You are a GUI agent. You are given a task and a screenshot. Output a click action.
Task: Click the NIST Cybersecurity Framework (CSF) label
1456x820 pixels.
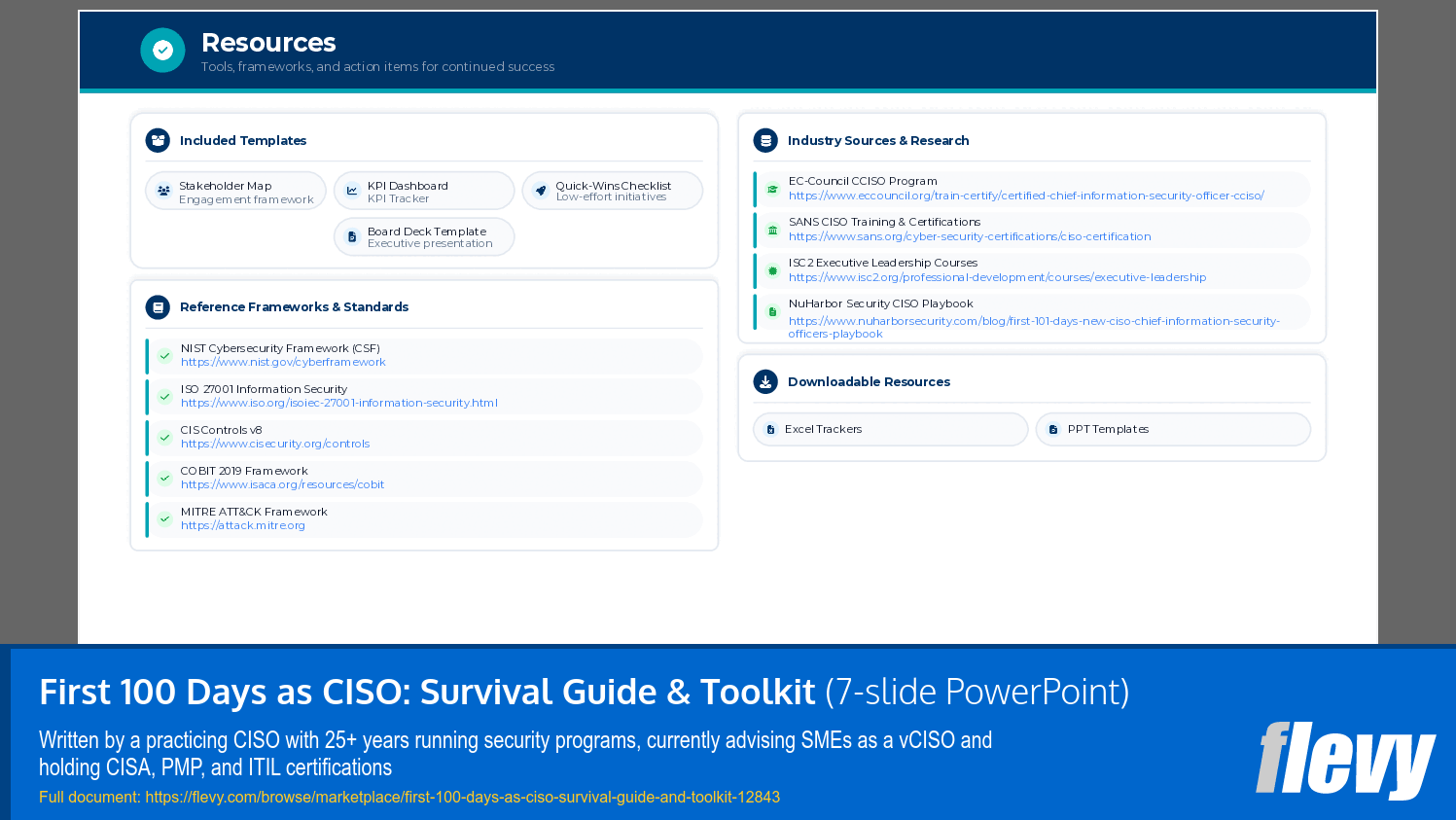[x=280, y=348]
